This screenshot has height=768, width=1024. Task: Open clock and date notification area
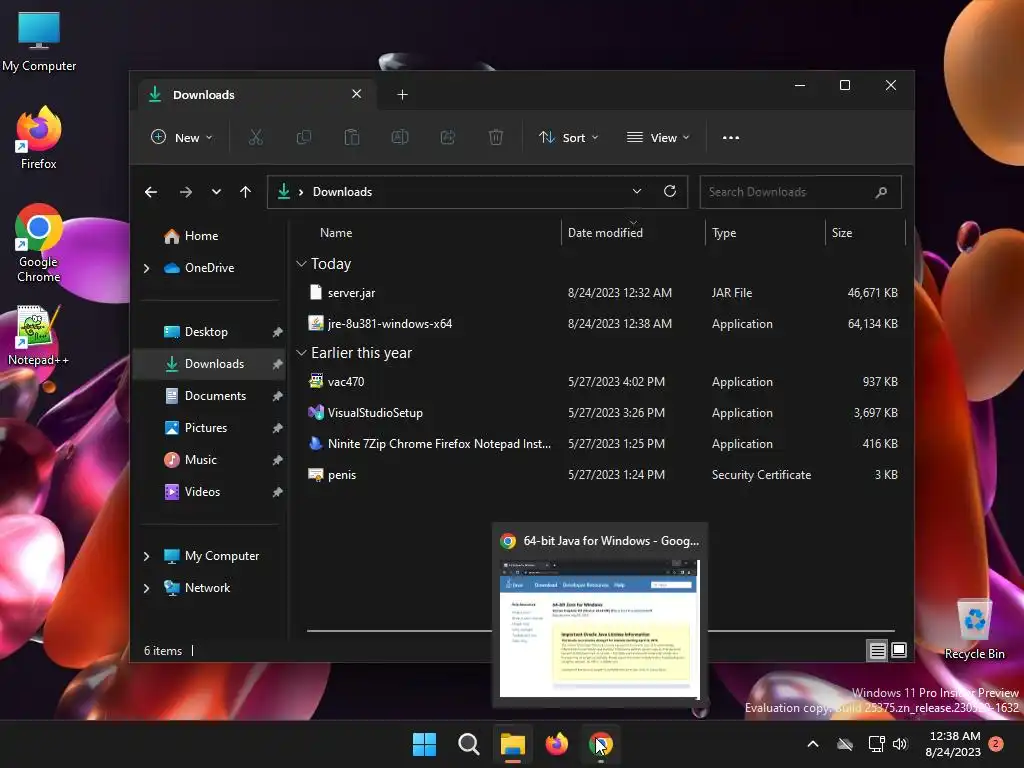[953, 744]
